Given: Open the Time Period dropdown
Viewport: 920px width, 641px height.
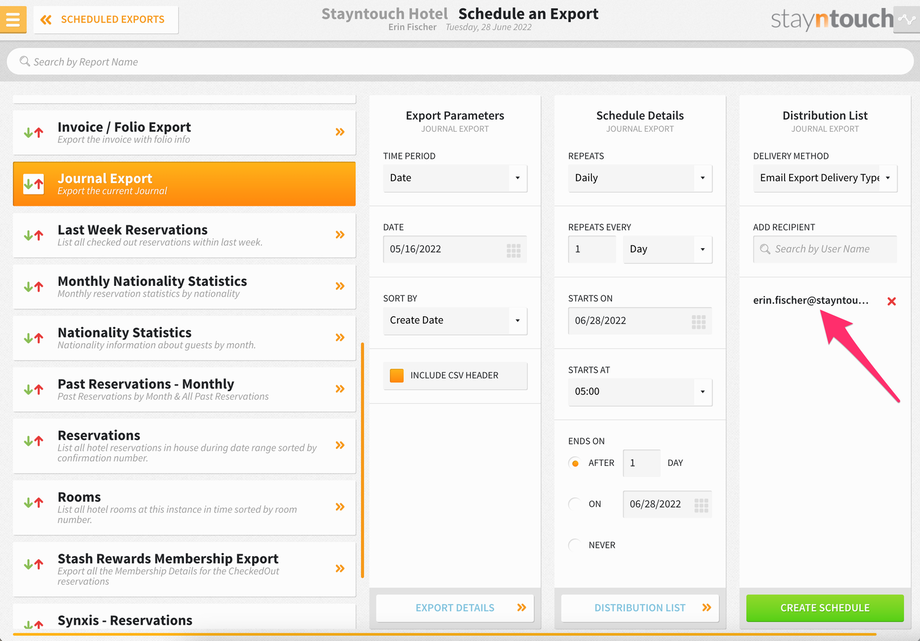Looking at the screenshot, I should coord(455,178).
